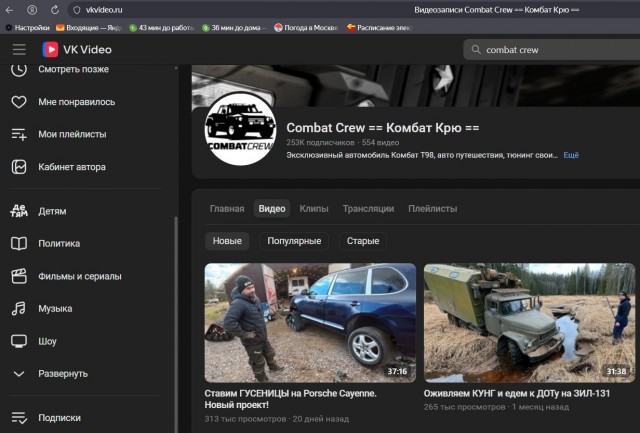Open Мне понравилось in sidebar
The image size is (640, 433).
pyautogui.click(x=77, y=102)
